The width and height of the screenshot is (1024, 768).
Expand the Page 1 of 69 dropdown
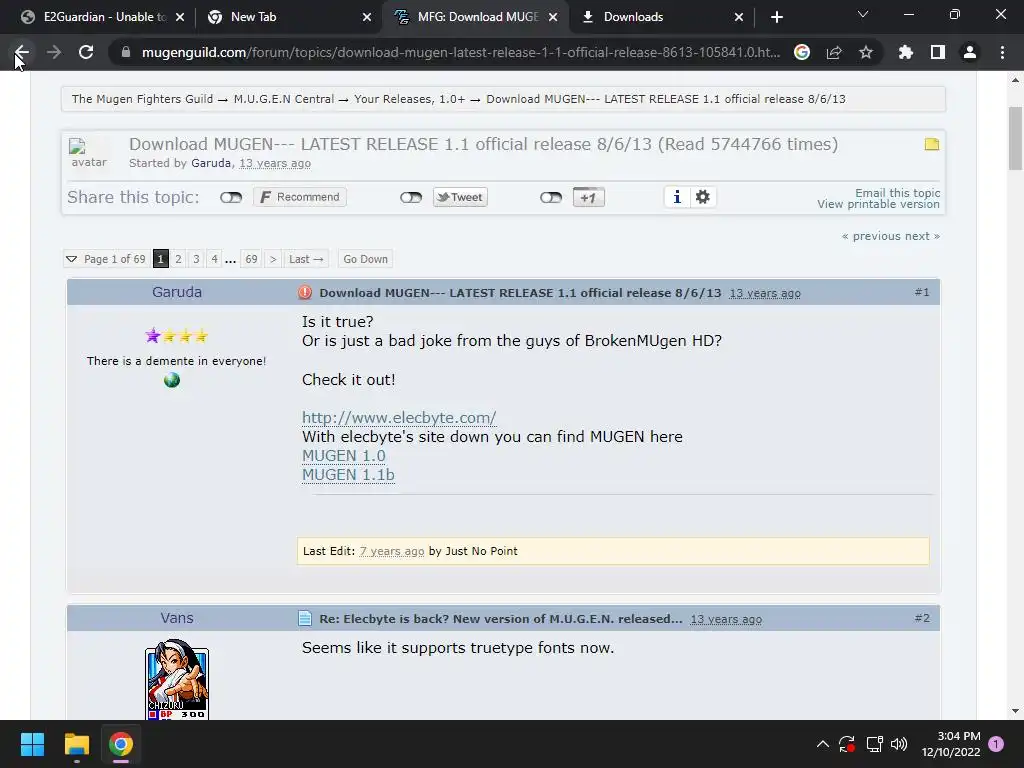[105, 259]
